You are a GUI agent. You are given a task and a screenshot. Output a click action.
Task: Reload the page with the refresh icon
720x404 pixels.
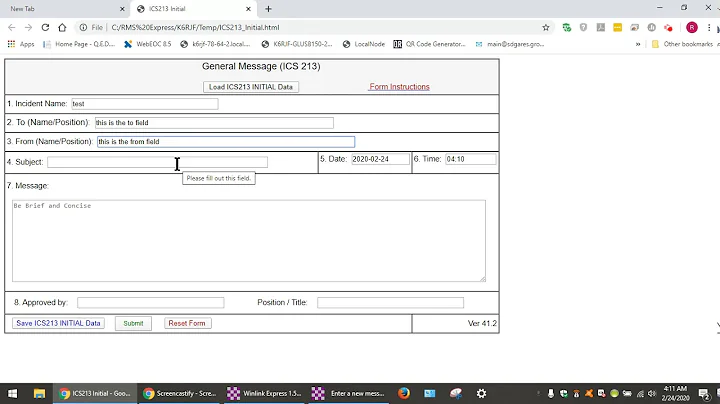tap(45, 28)
